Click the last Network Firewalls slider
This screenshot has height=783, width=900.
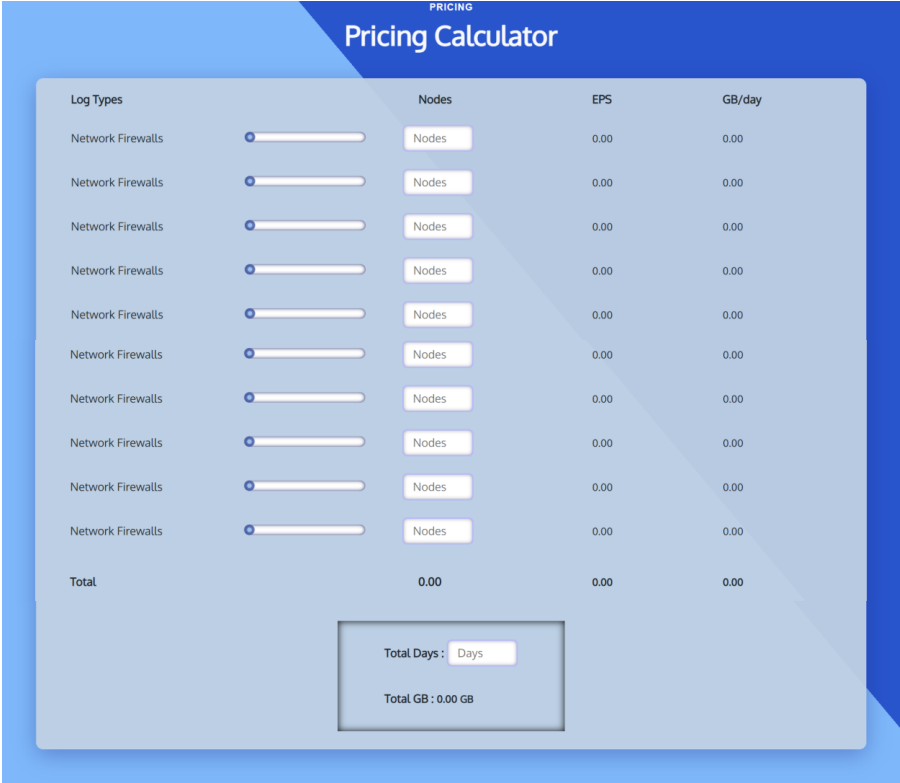249,529
